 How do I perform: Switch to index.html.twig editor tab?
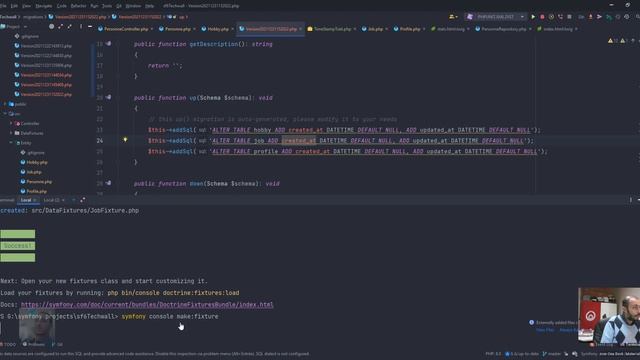pyautogui.click(x=558, y=29)
